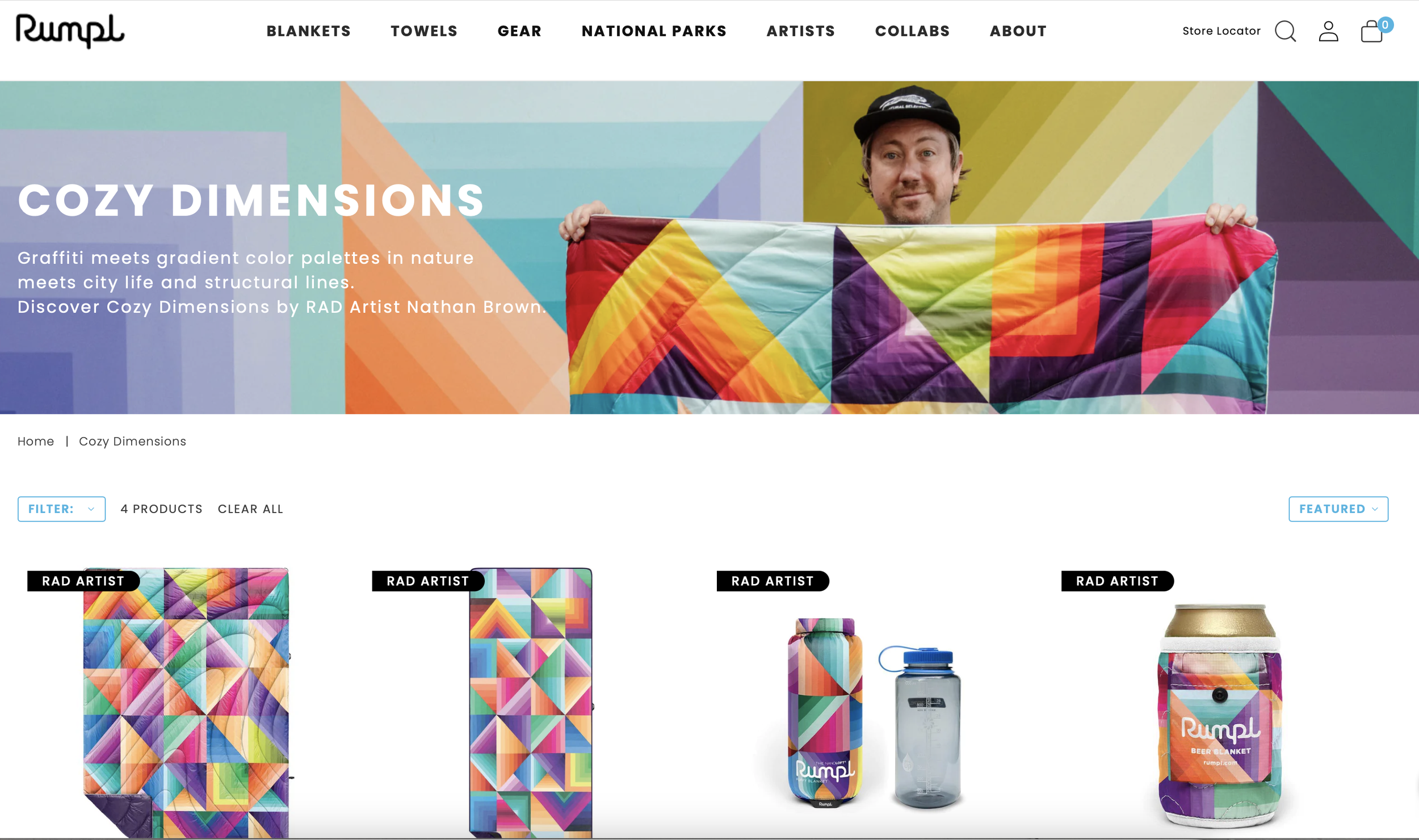Expand the FILTER dropdown
This screenshot has height=840, width=1419.
pos(61,509)
